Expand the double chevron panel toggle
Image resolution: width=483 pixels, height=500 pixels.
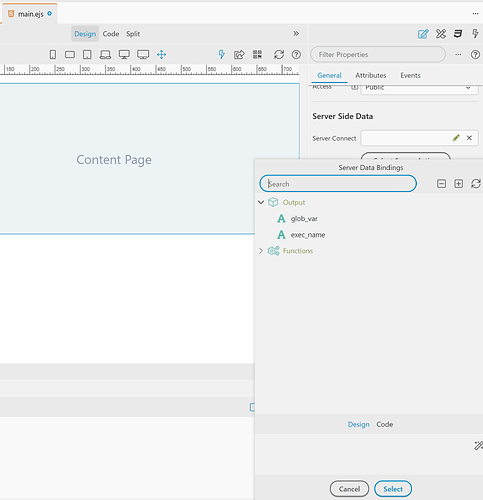coord(296,34)
